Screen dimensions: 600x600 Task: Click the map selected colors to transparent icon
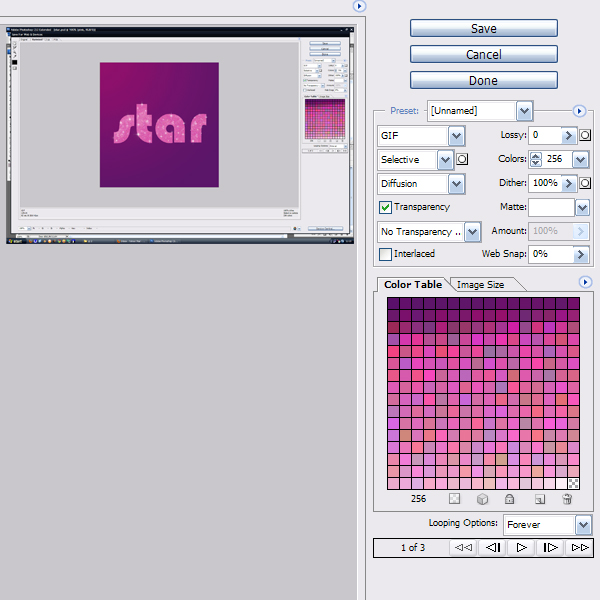tap(455, 499)
